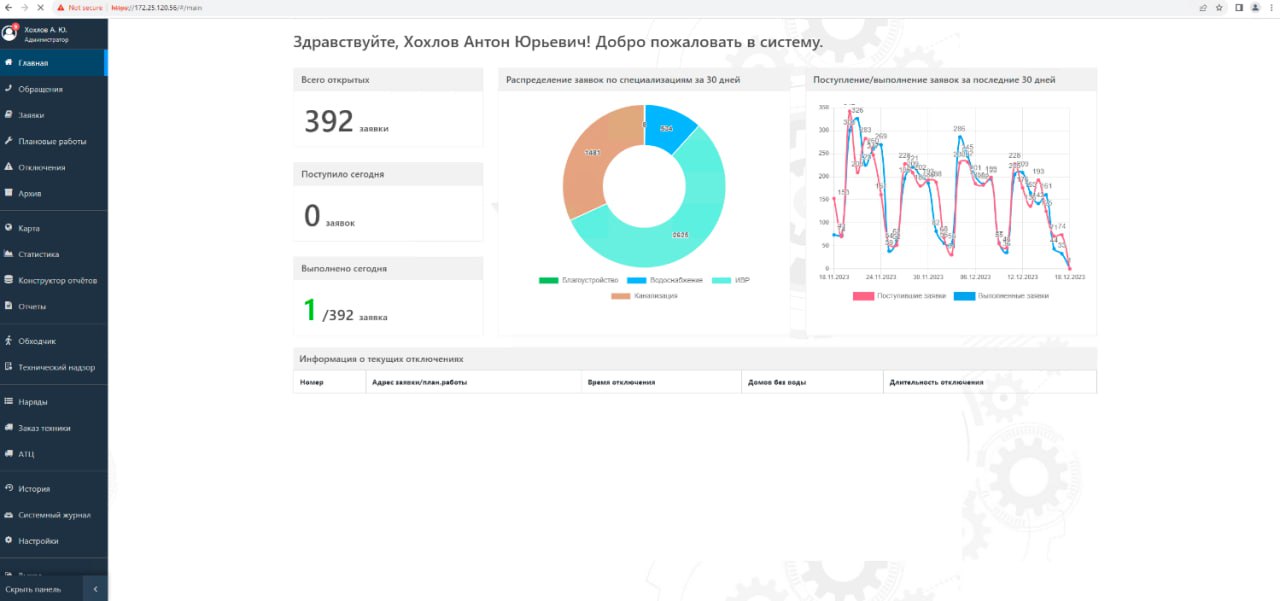The height and width of the screenshot is (601, 1280).
Task: Collapse sidebar using the Скрыть панель chevron
Action: point(95,590)
